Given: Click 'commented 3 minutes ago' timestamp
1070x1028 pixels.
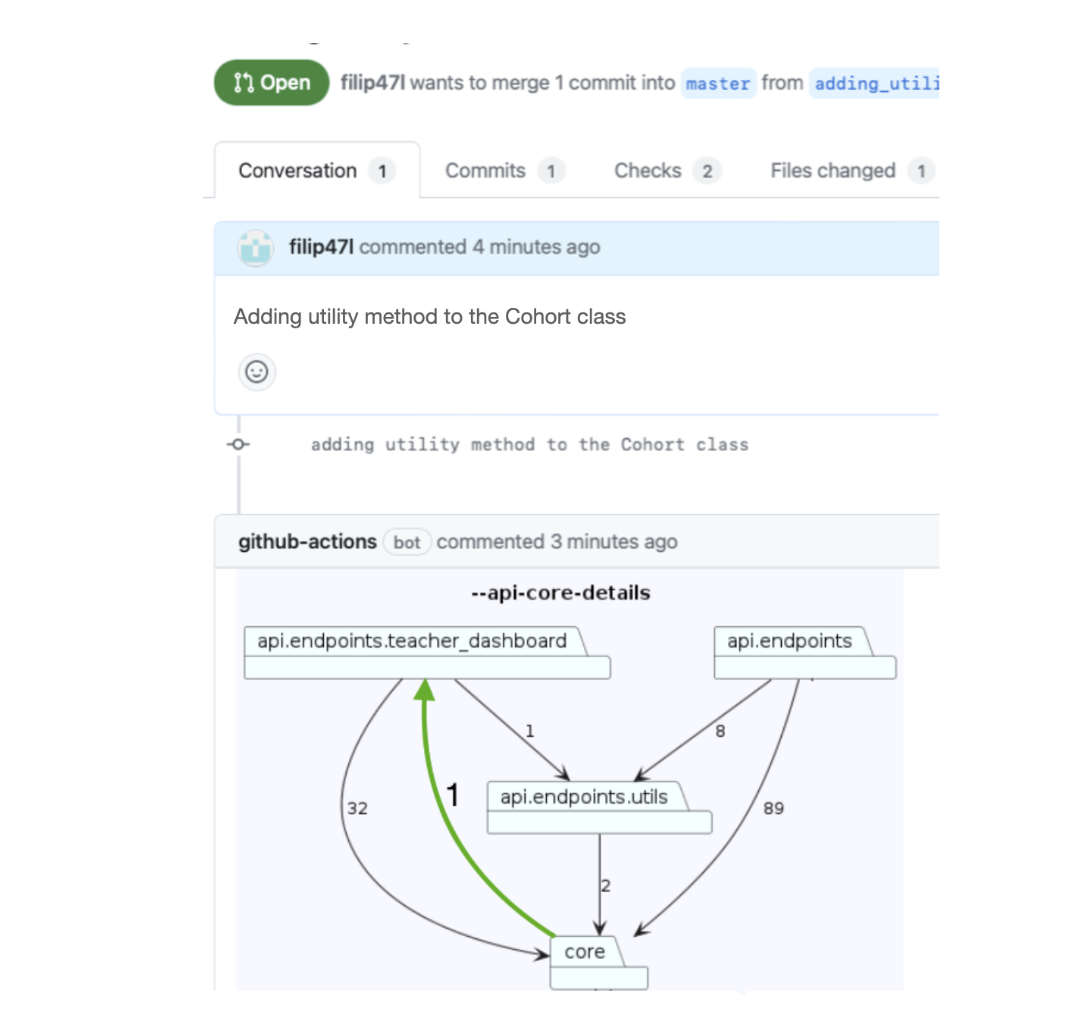Looking at the screenshot, I should tap(557, 542).
